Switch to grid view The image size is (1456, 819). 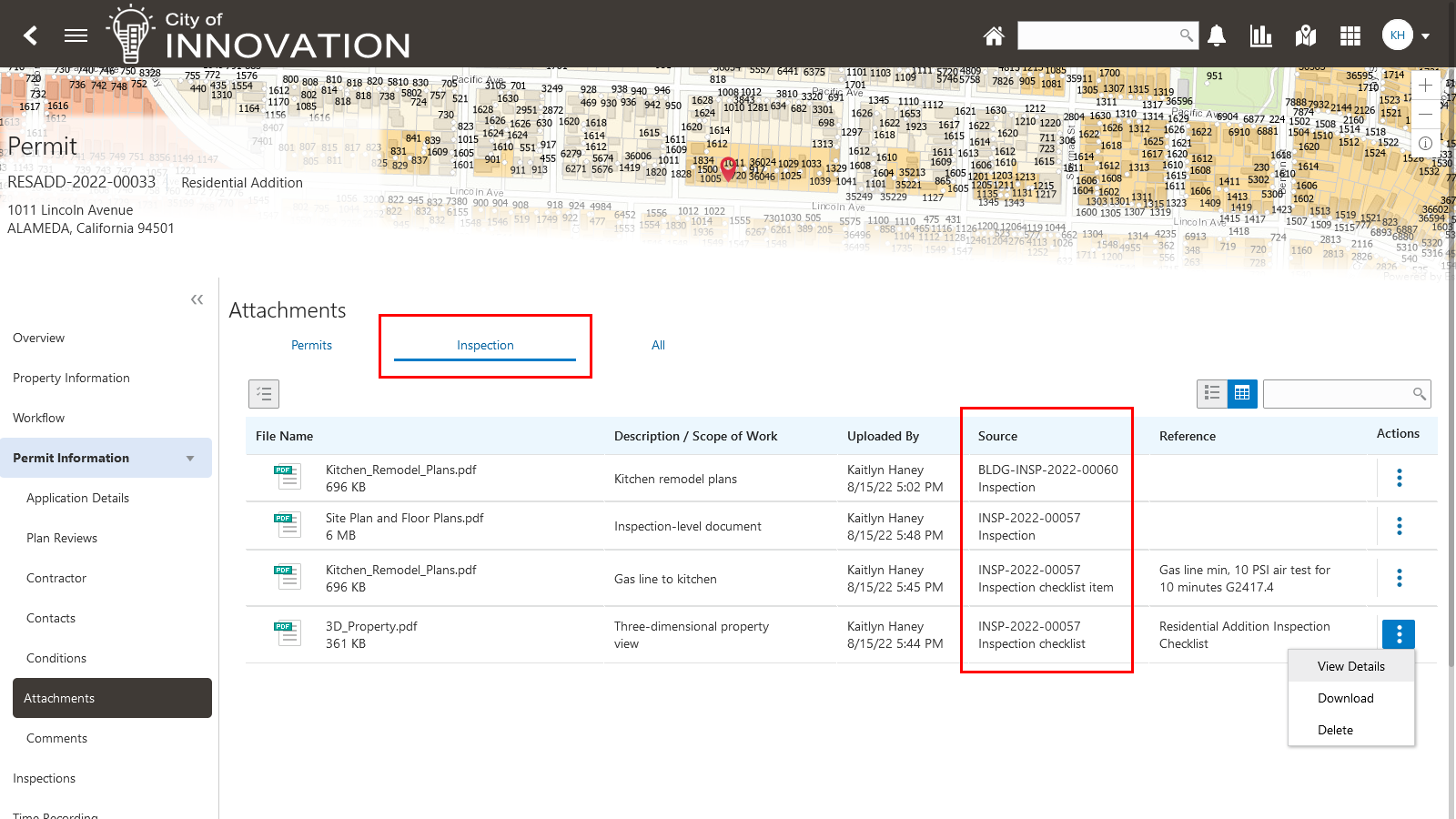tap(1242, 393)
